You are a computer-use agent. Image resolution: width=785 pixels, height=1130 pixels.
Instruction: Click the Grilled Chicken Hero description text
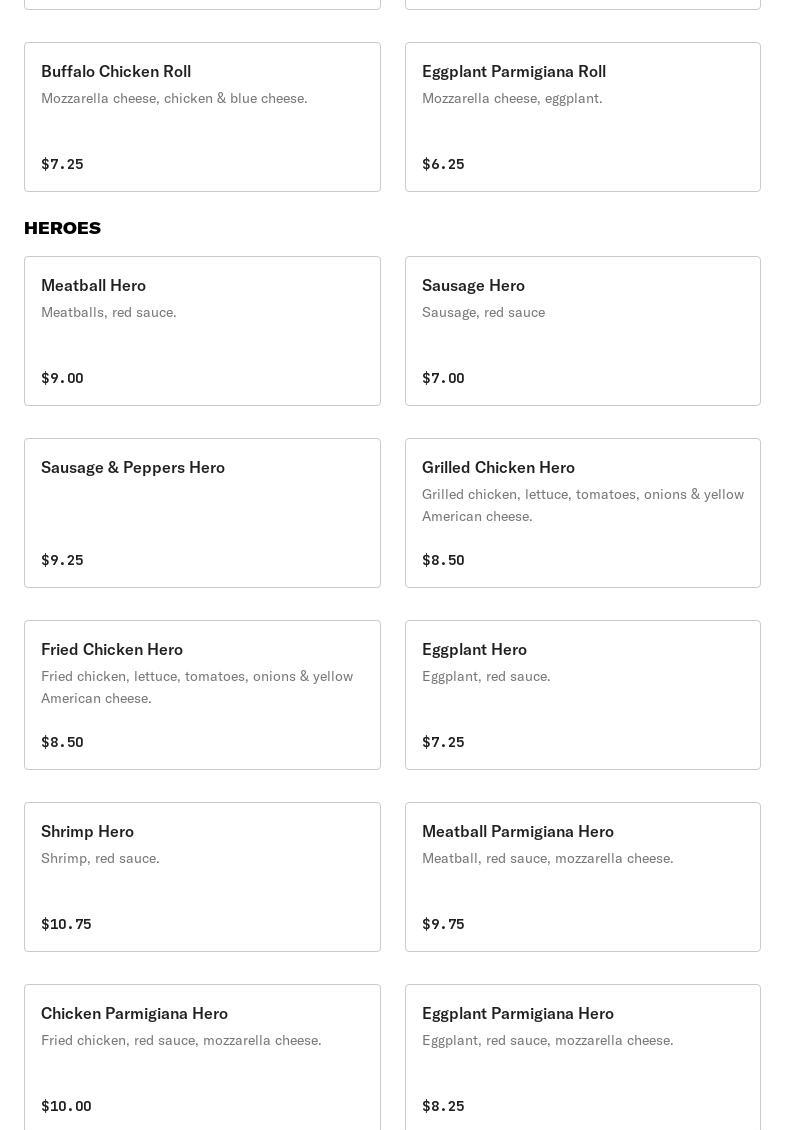point(582,505)
